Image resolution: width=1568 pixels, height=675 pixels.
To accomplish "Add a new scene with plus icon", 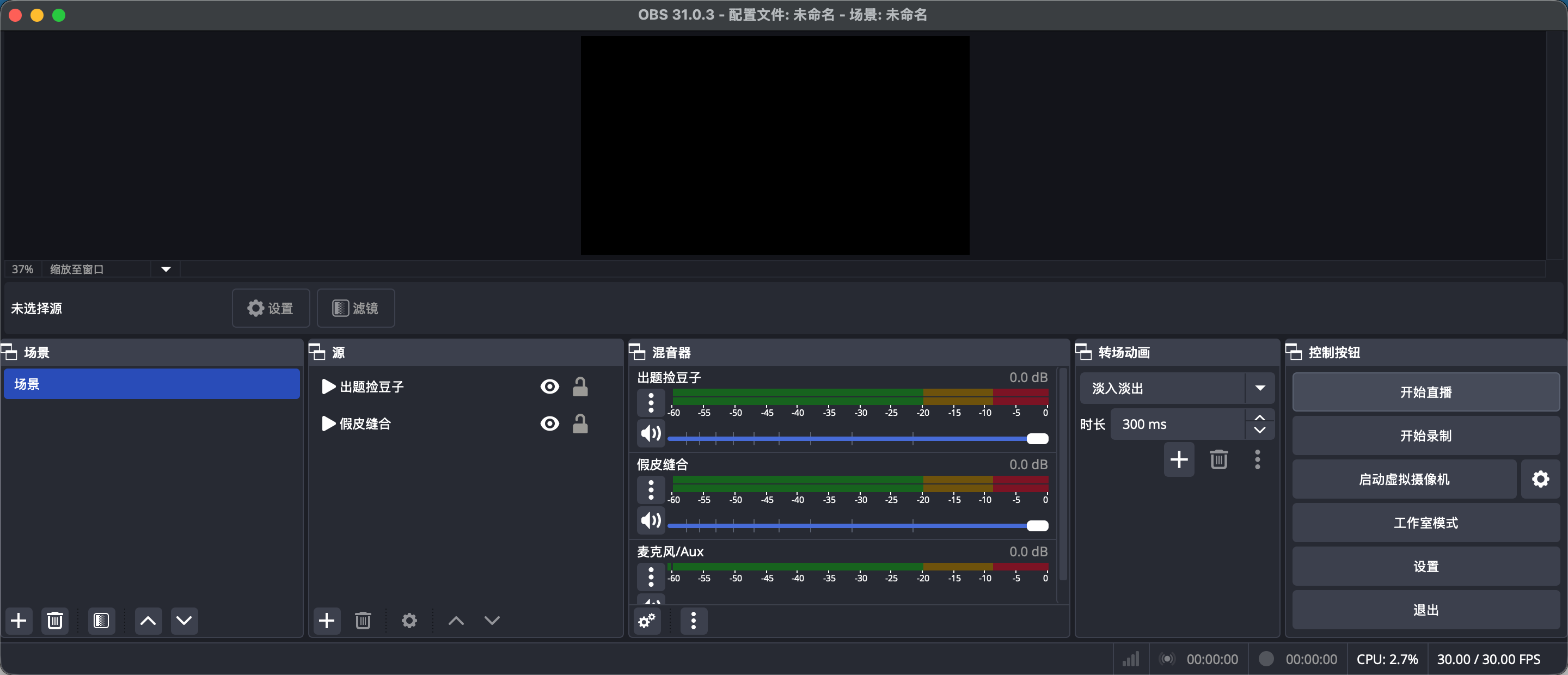I will [x=19, y=620].
